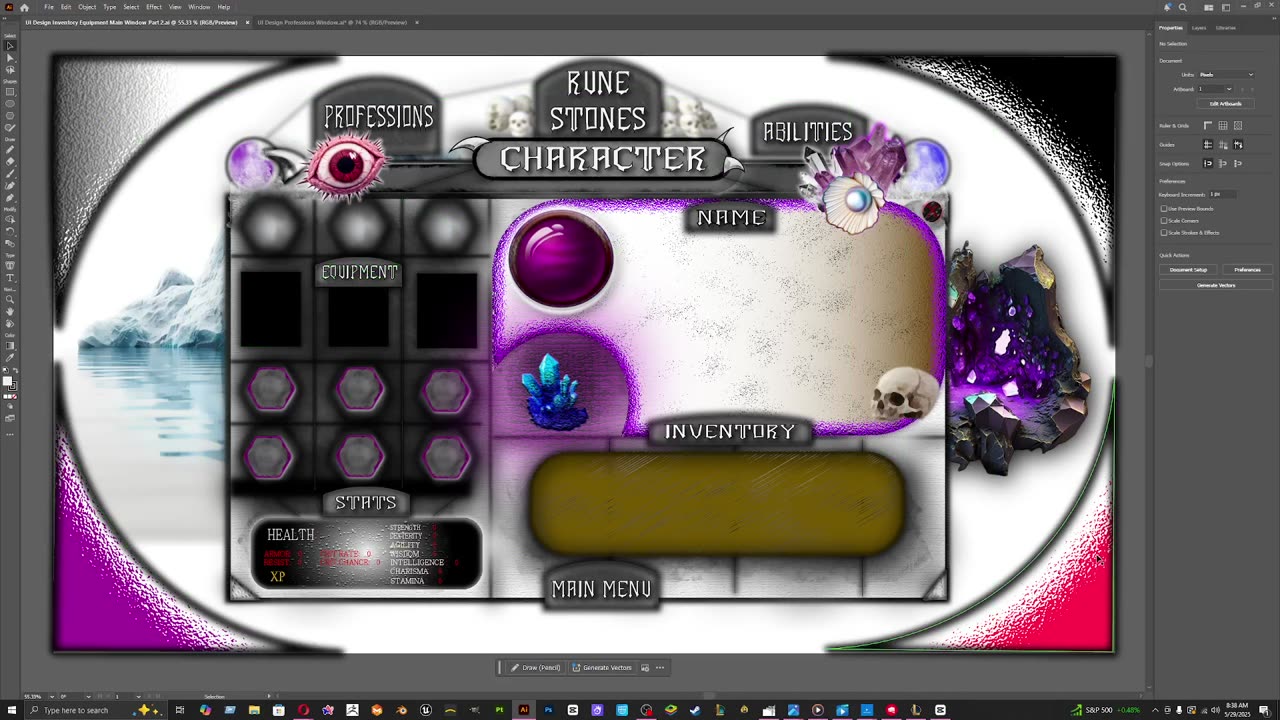This screenshot has width=1280, height=720.
Task: Switch to the Libraries panel tab
Action: pyautogui.click(x=1226, y=28)
